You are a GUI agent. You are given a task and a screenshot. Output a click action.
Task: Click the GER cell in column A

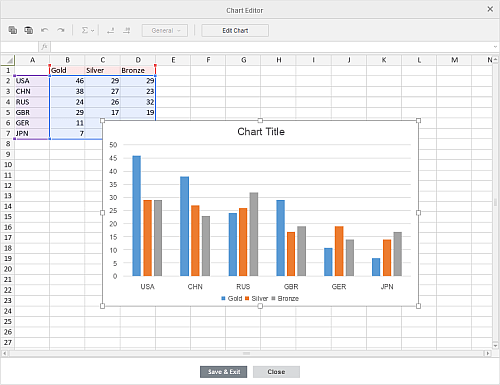32,123
